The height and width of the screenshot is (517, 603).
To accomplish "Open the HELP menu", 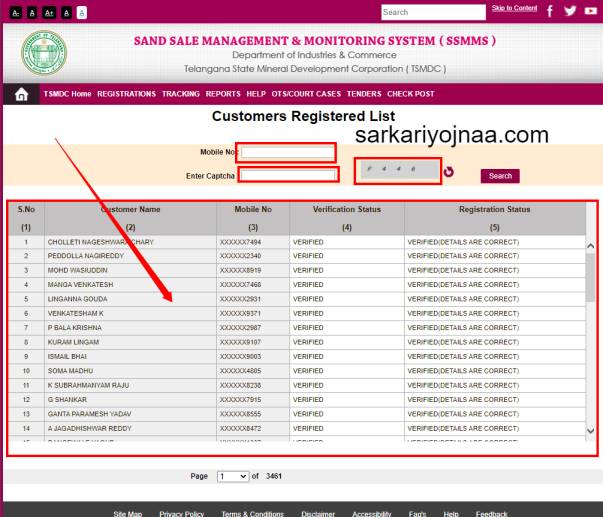I will click(x=256, y=94).
